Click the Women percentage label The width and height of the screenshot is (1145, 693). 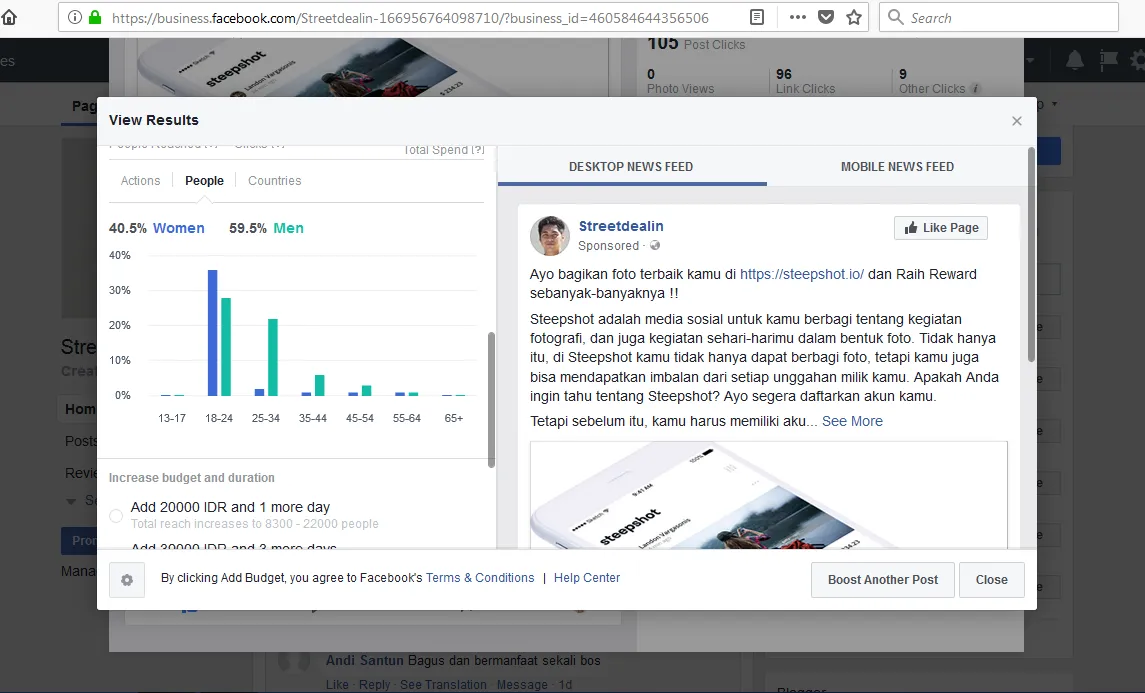(x=156, y=228)
